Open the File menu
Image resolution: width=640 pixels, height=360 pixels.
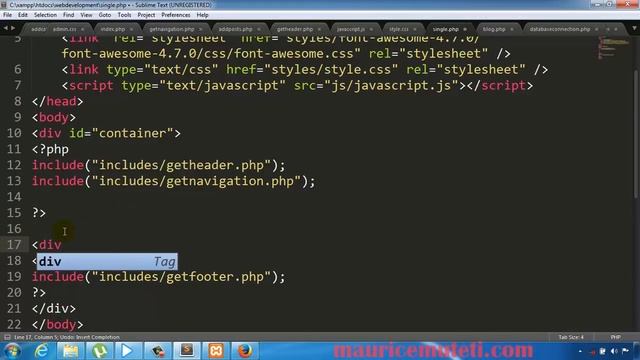coord(7,15)
